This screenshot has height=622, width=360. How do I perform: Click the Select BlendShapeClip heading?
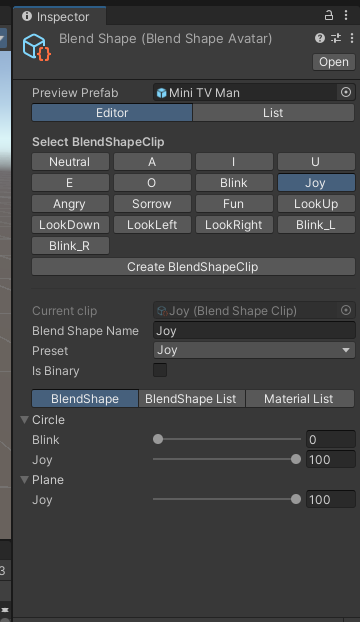pos(98,142)
